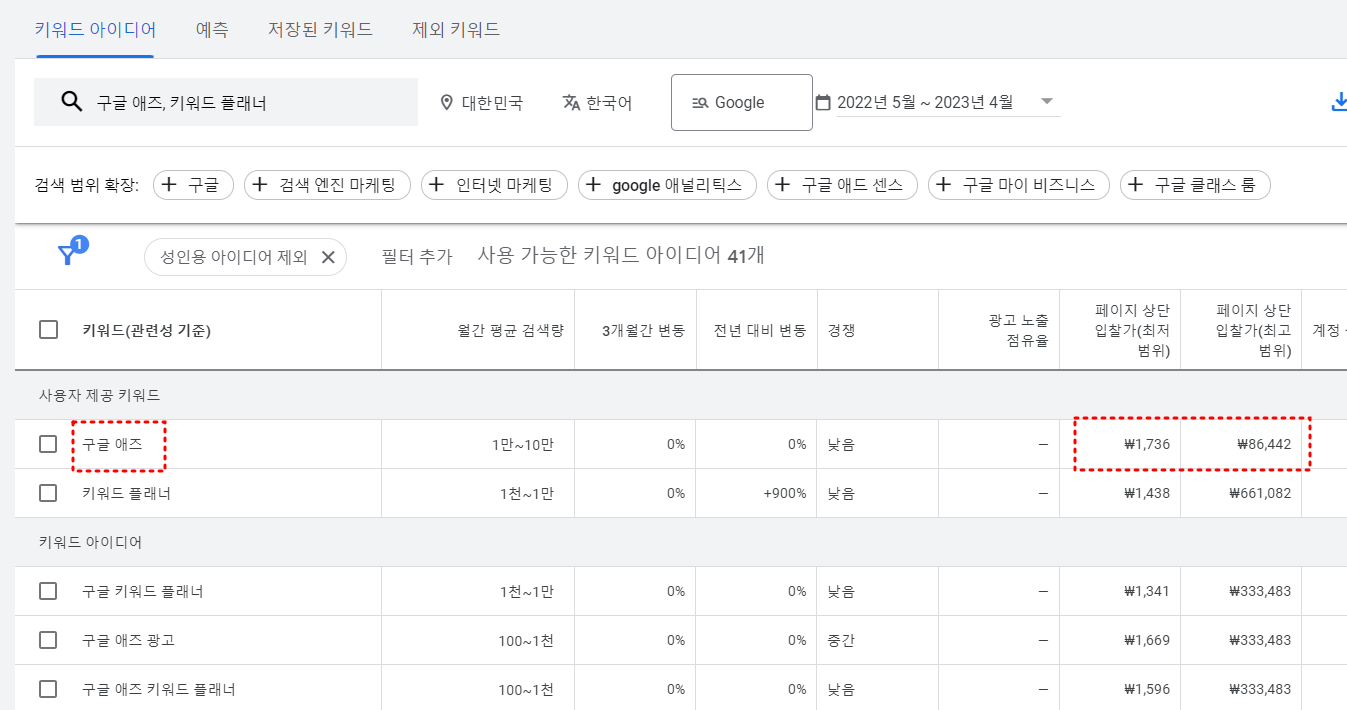Sort by 키워드(관련성 기준) column header
This screenshot has height=710, width=1347.
[146, 330]
